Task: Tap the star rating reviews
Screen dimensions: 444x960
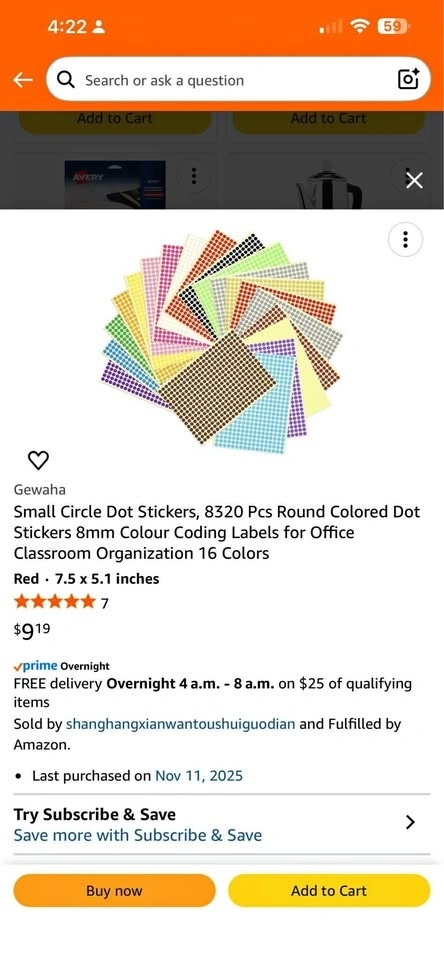Action: coord(61,602)
